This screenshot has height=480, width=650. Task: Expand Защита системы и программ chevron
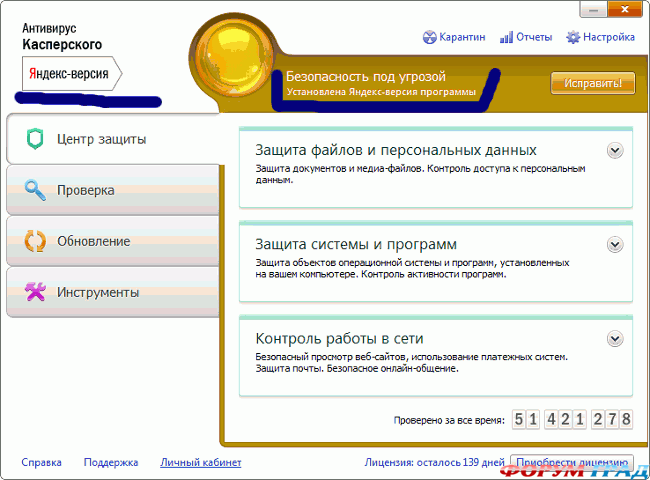(615, 245)
